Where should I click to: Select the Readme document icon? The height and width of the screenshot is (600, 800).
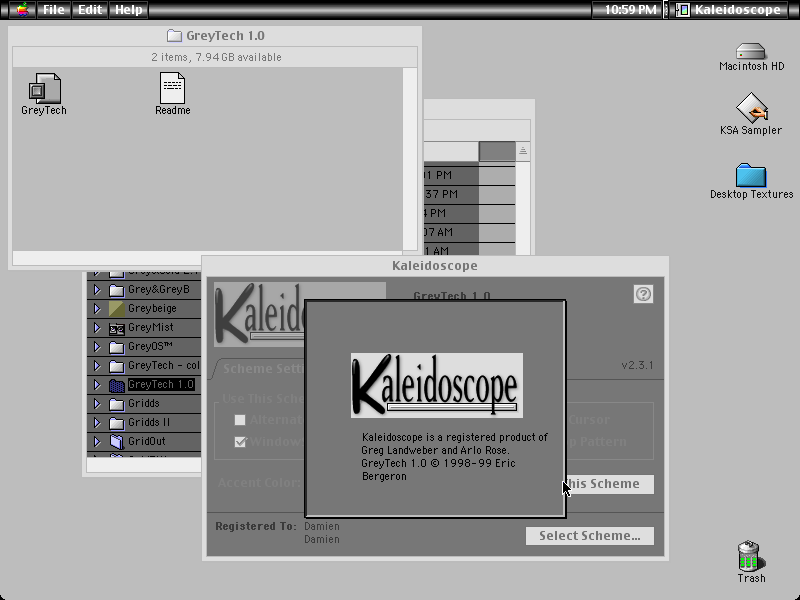tap(172, 88)
